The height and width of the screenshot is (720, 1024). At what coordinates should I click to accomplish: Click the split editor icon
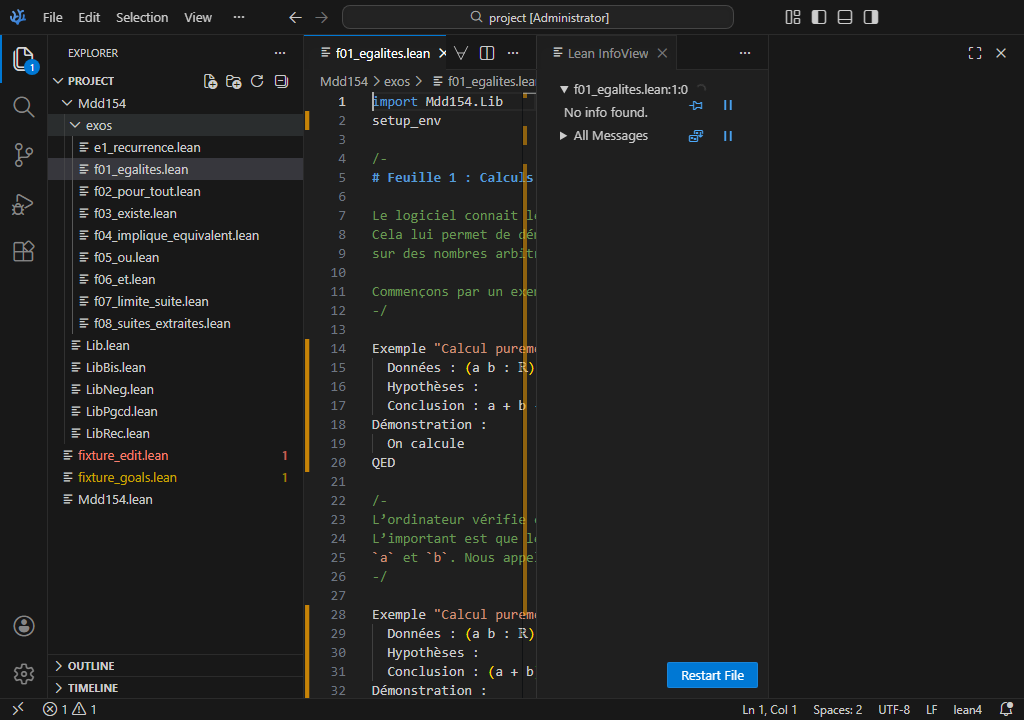pyautogui.click(x=487, y=53)
